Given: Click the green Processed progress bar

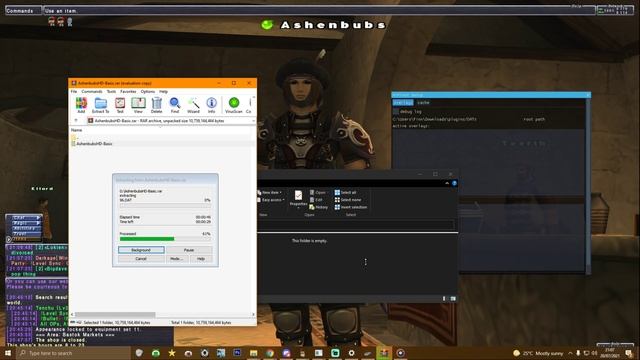Looking at the screenshot, I should [x=147, y=239].
